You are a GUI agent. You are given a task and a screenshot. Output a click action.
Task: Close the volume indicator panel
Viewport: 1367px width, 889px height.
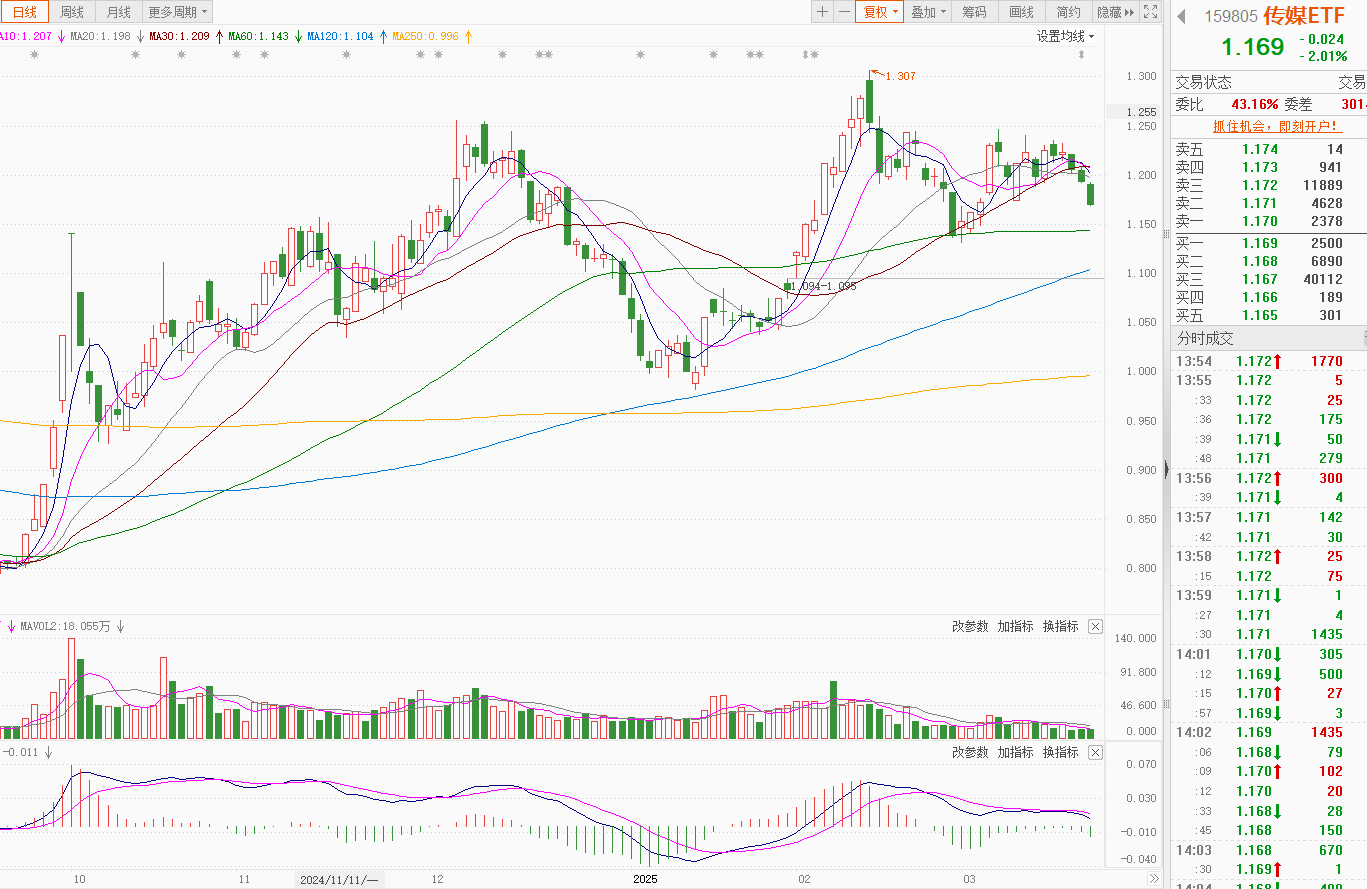point(1095,626)
